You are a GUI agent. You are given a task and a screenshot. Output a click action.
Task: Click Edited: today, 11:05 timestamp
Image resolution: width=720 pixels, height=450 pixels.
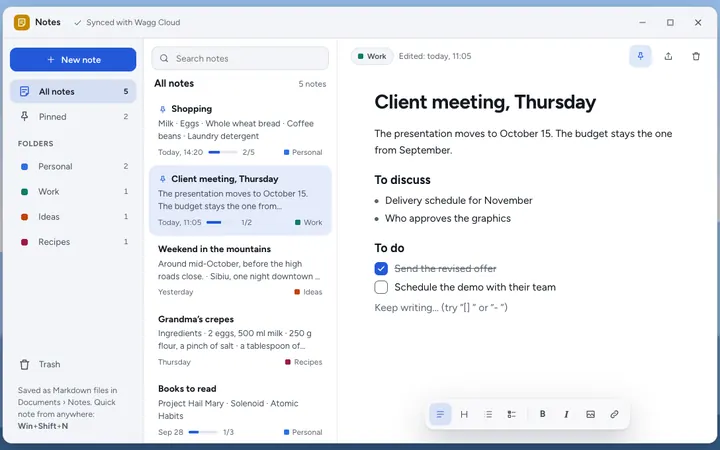(435, 56)
